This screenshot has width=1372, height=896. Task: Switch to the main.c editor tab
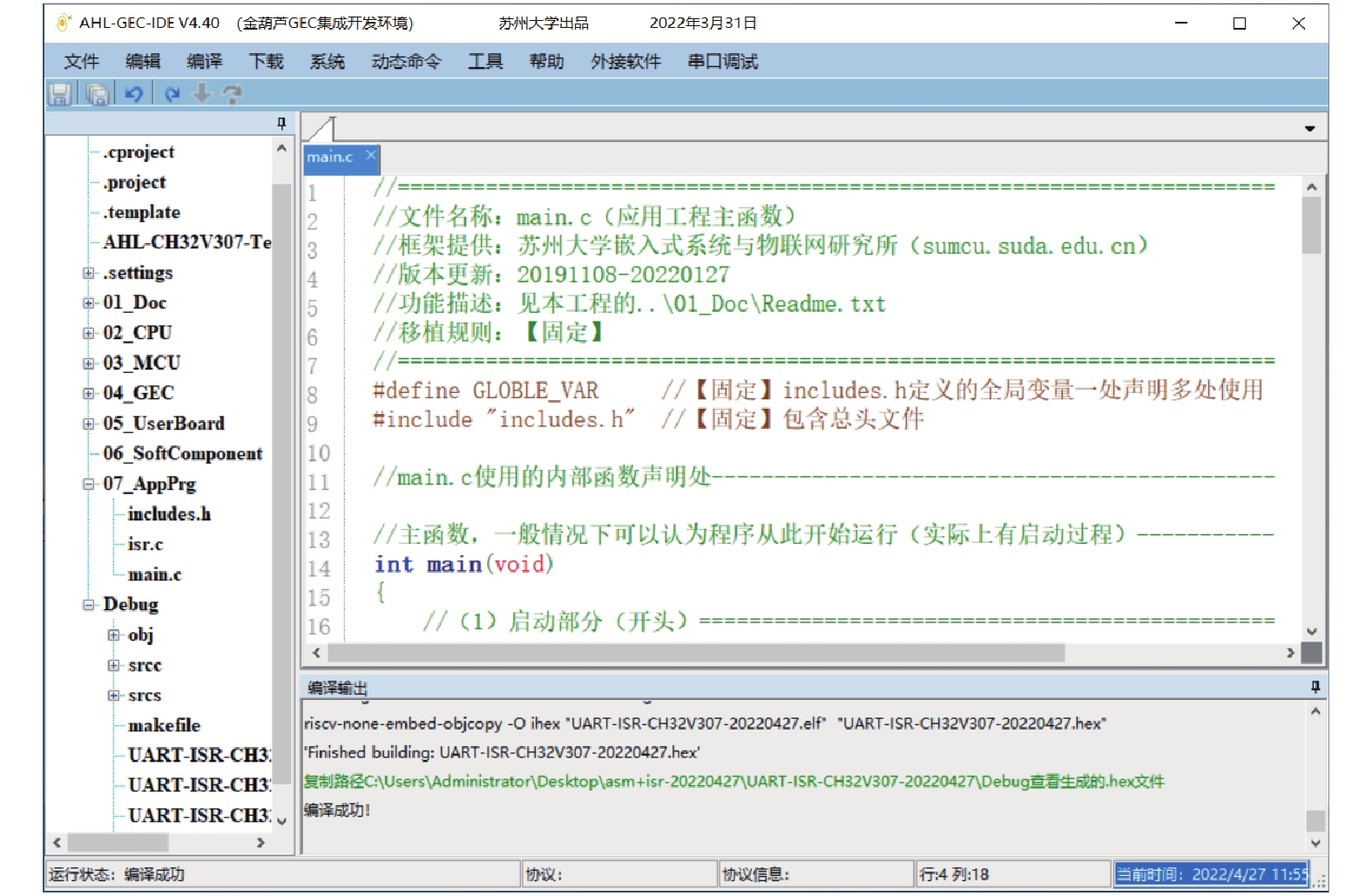coord(330,157)
